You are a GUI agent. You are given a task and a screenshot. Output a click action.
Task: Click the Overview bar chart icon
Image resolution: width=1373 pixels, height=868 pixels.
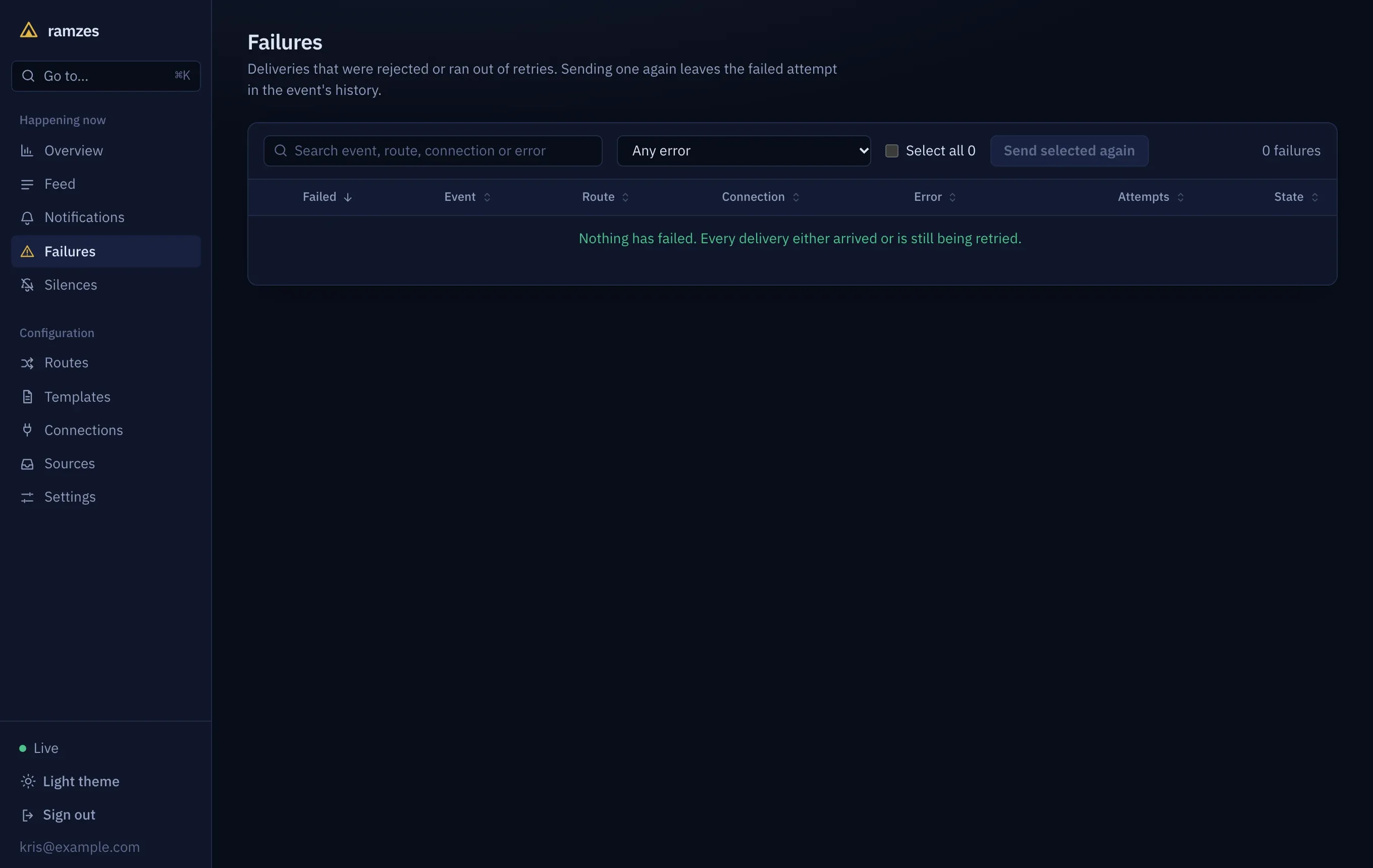click(x=27, y=150)
